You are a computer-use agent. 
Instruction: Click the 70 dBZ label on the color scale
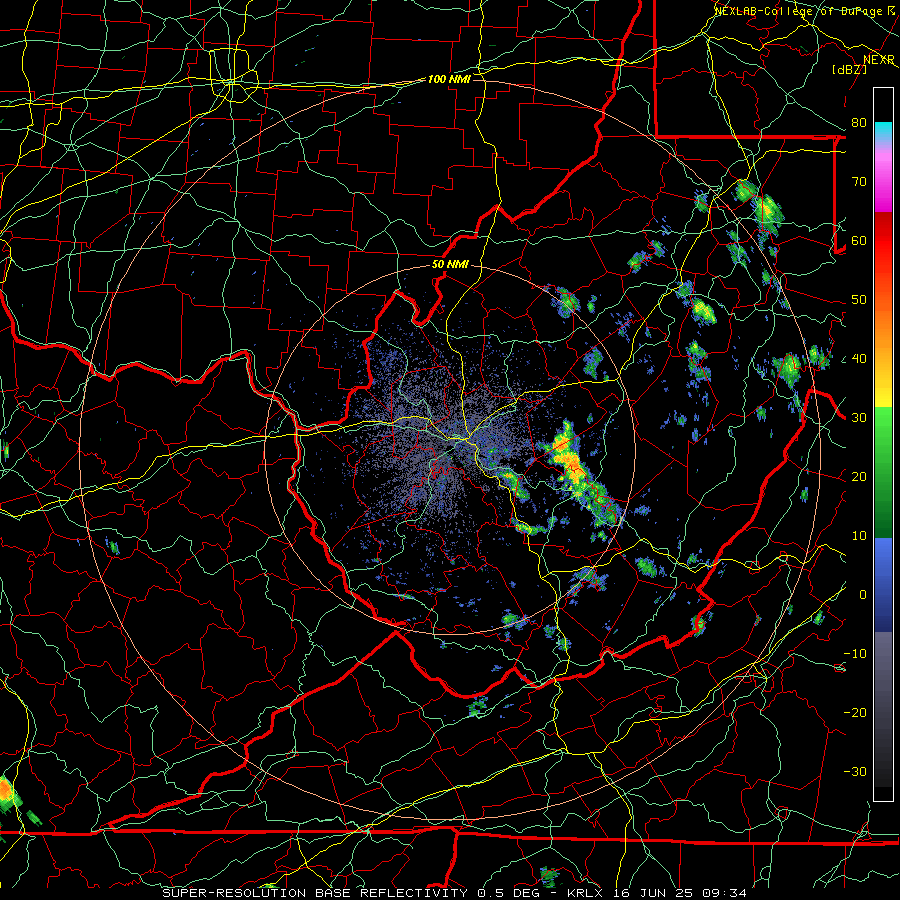[x=859, y=181]
